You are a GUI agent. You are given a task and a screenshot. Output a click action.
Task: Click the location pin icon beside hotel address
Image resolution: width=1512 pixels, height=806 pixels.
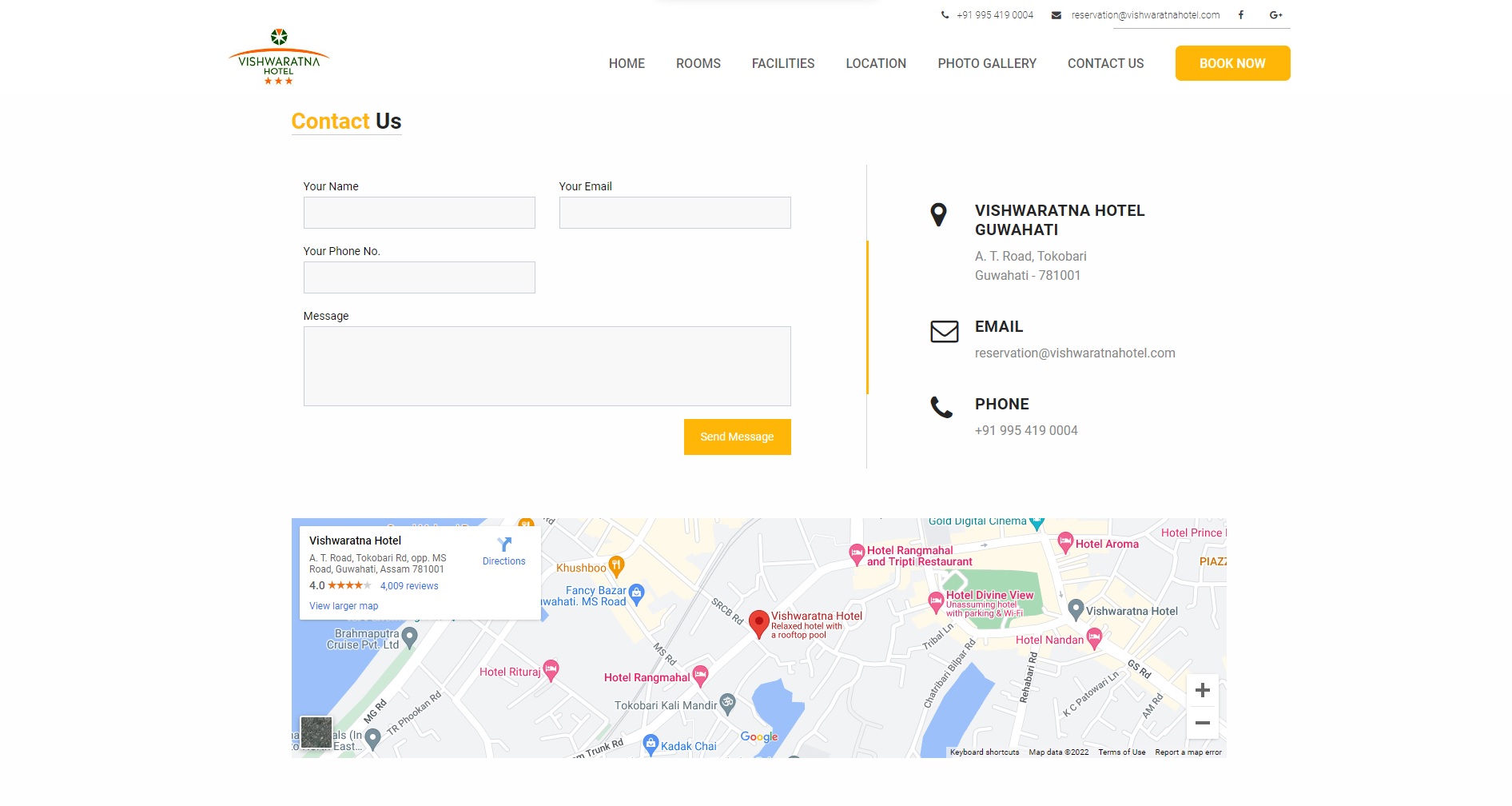click(x=939, y=214)
